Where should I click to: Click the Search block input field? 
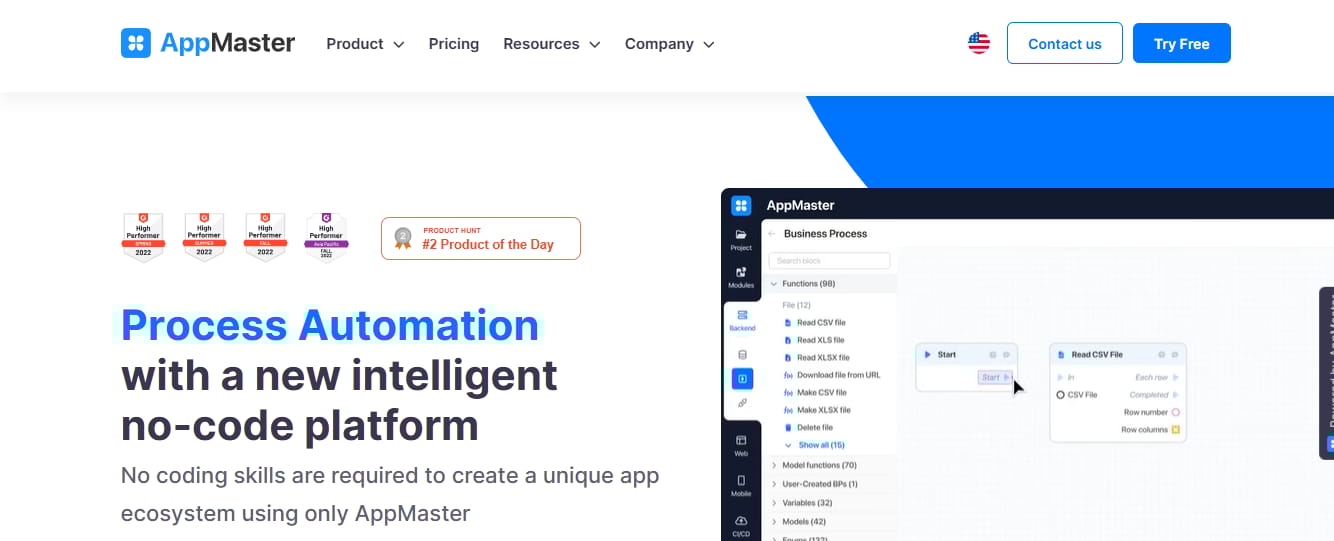(x=829, y=261)
